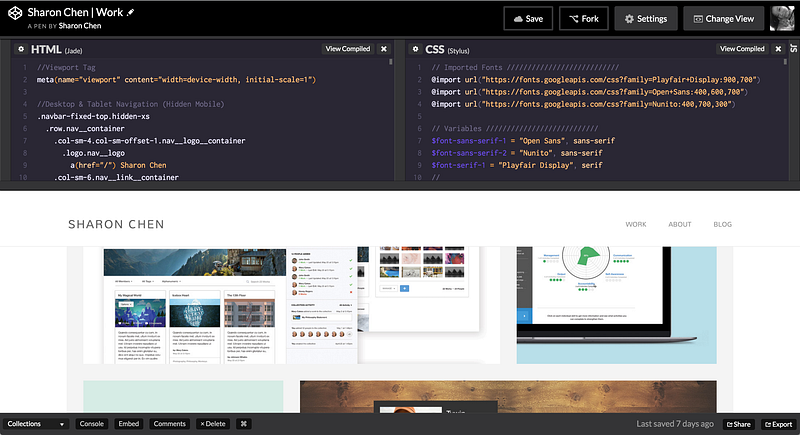The width and height of the screenshot is (800, 435).
Task: Close the HTML editor panel
Action: pyautogui.click(x=384, y=49)
